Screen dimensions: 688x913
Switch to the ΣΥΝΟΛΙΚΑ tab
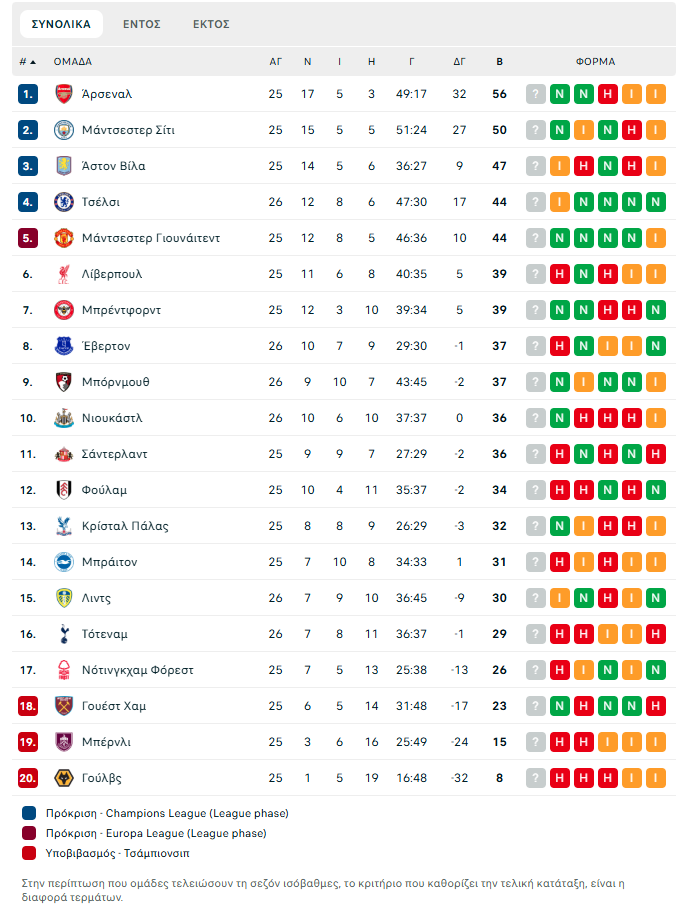(x=61, y=24)
